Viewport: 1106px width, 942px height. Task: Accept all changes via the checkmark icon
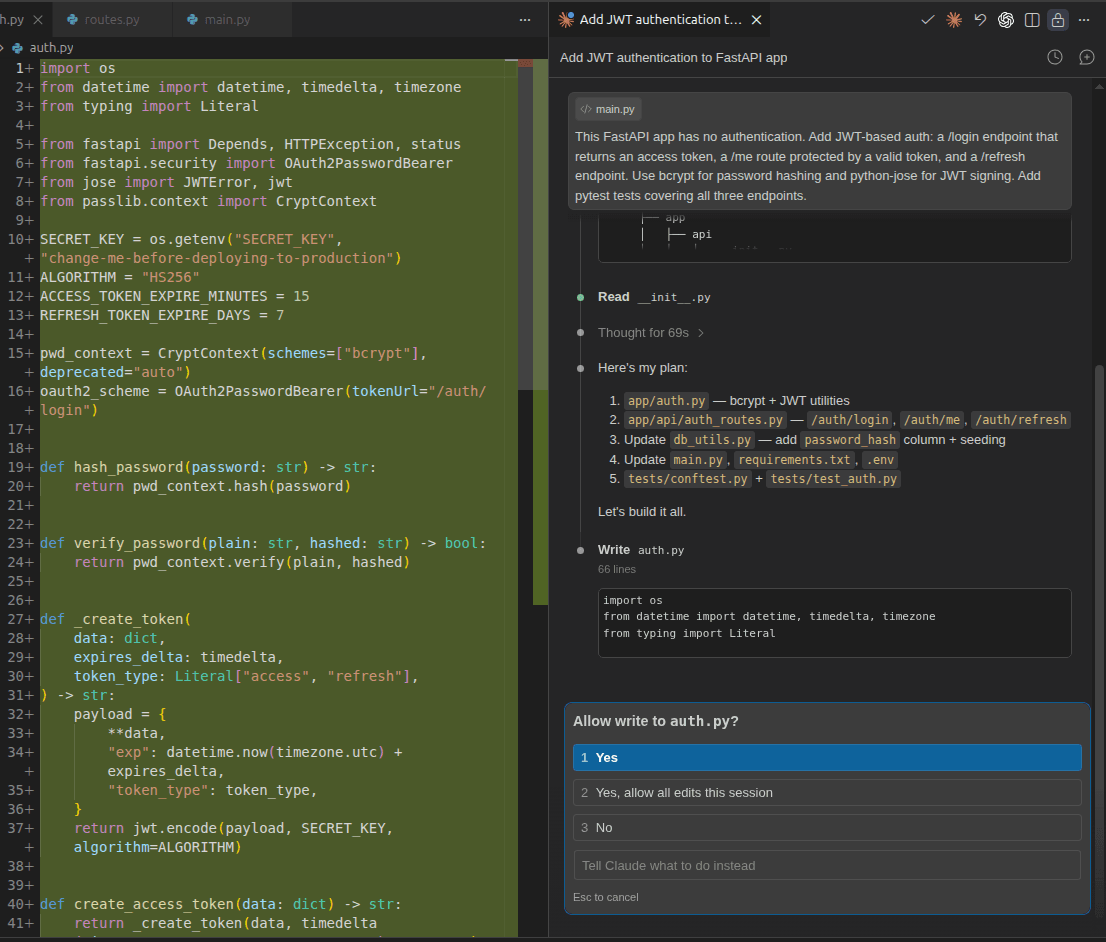click(x=927, y=19)
